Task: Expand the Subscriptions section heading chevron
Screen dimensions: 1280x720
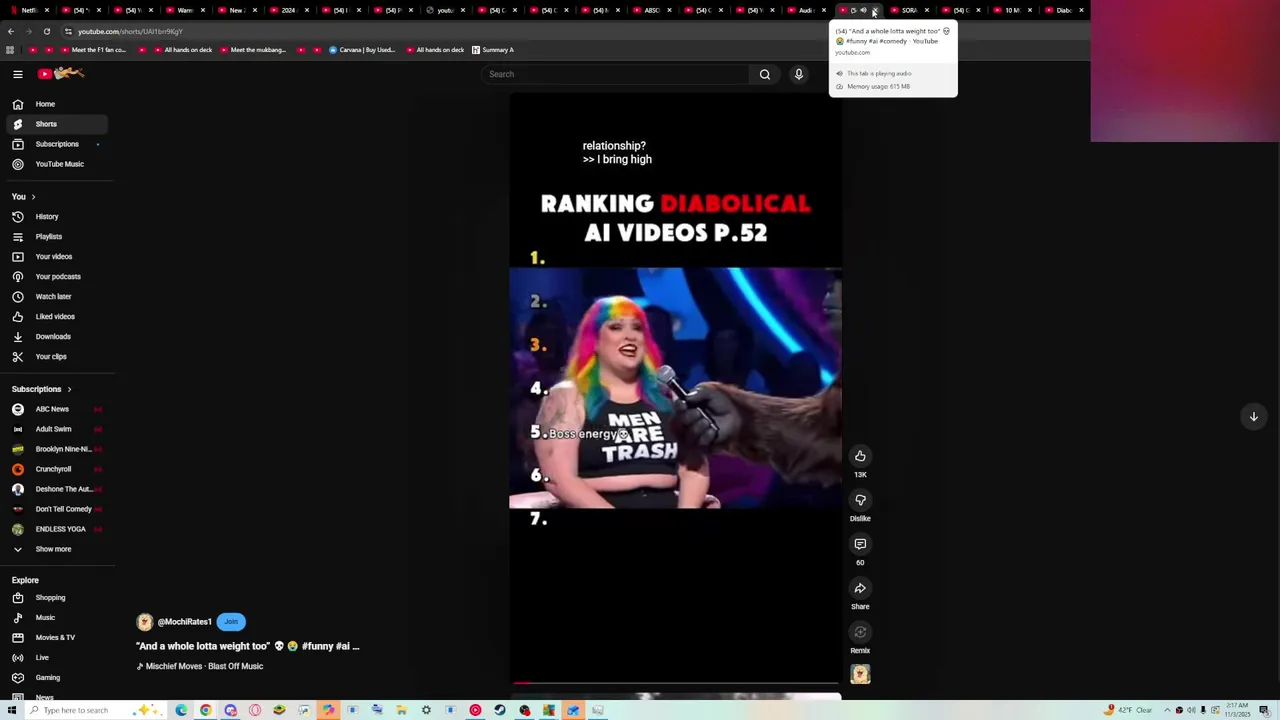Action: click(69, 390)
